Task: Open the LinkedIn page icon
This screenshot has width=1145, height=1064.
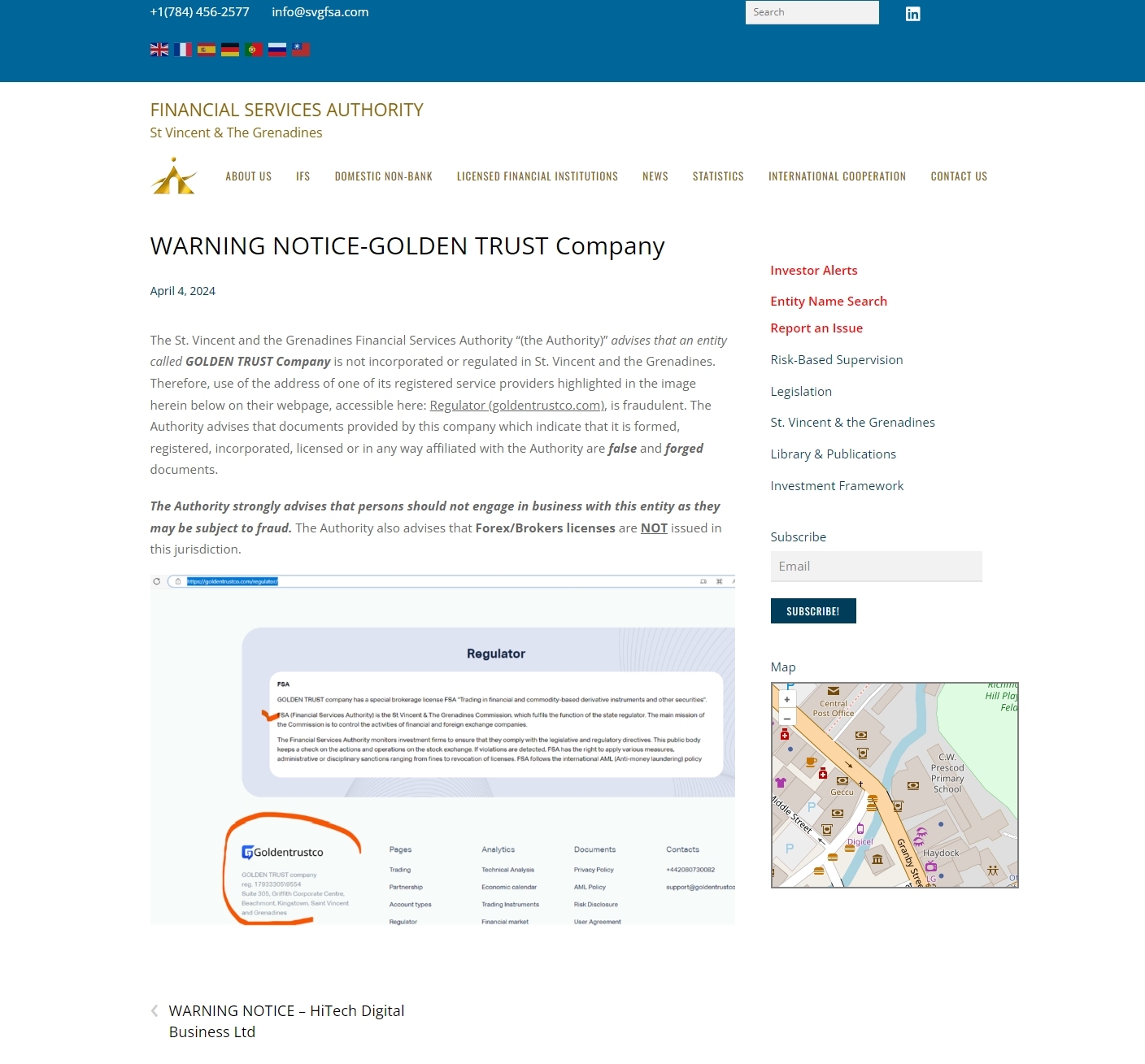Action: [x=912, y=14]
